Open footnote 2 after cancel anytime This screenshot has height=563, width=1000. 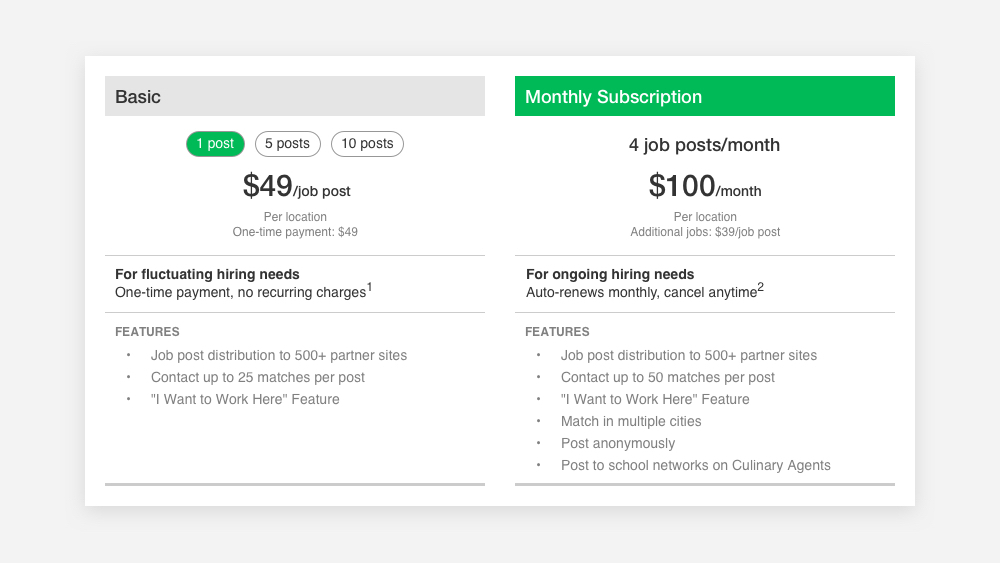[760, 287]
